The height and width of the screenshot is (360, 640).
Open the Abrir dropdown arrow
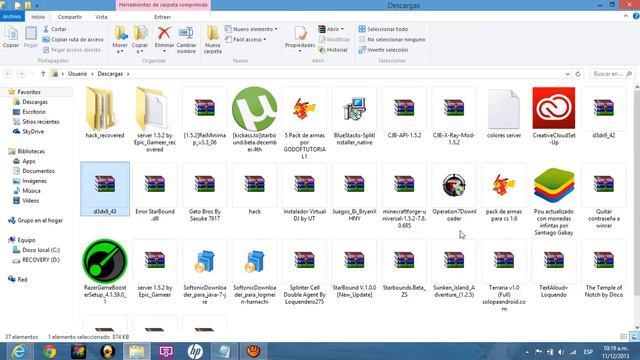pos(342,29)
